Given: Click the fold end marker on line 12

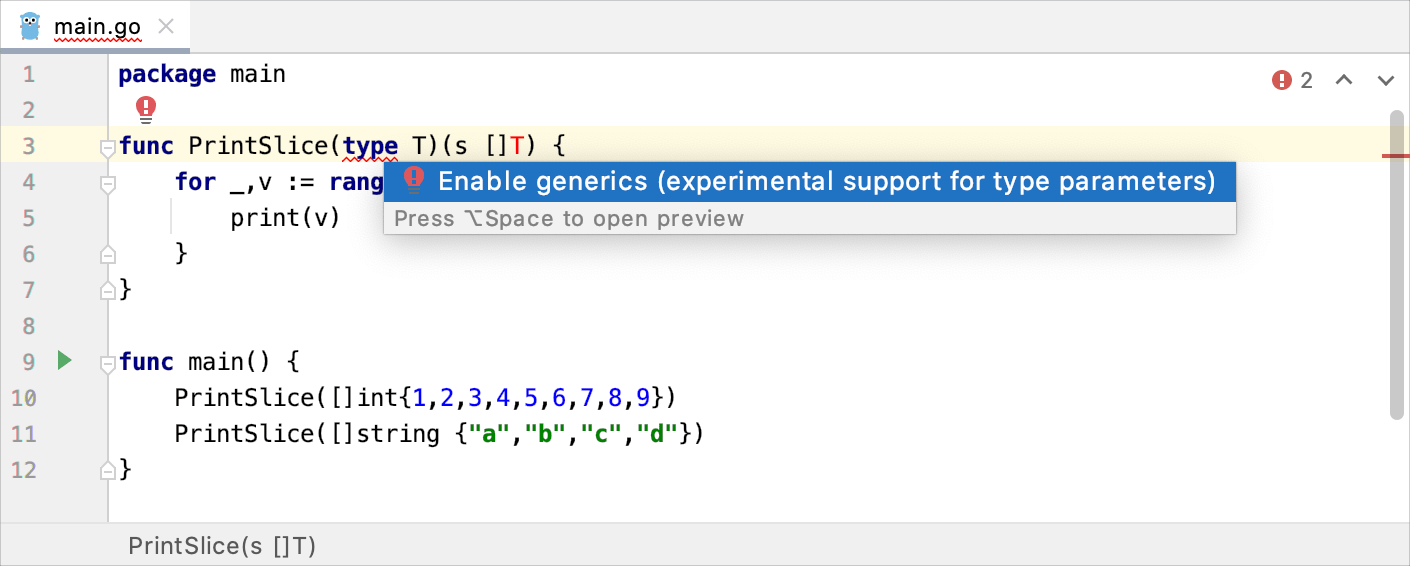Looking at the screenshot, I should [x=108, y=469].
